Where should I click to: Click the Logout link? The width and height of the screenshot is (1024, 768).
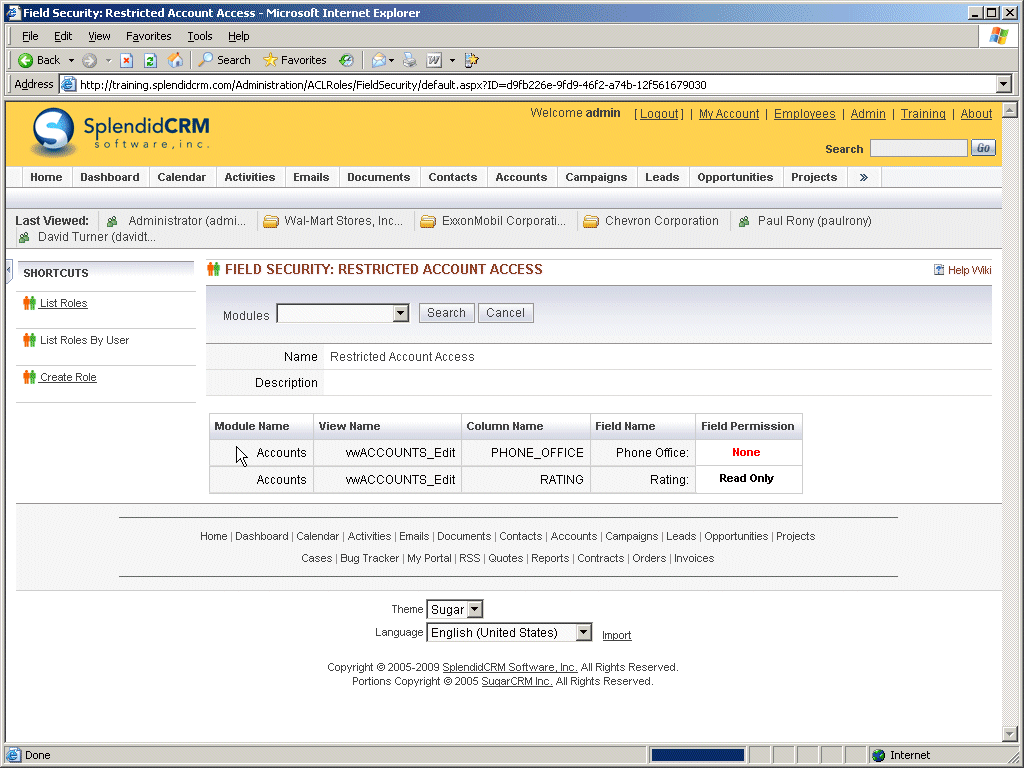point(659,114)
